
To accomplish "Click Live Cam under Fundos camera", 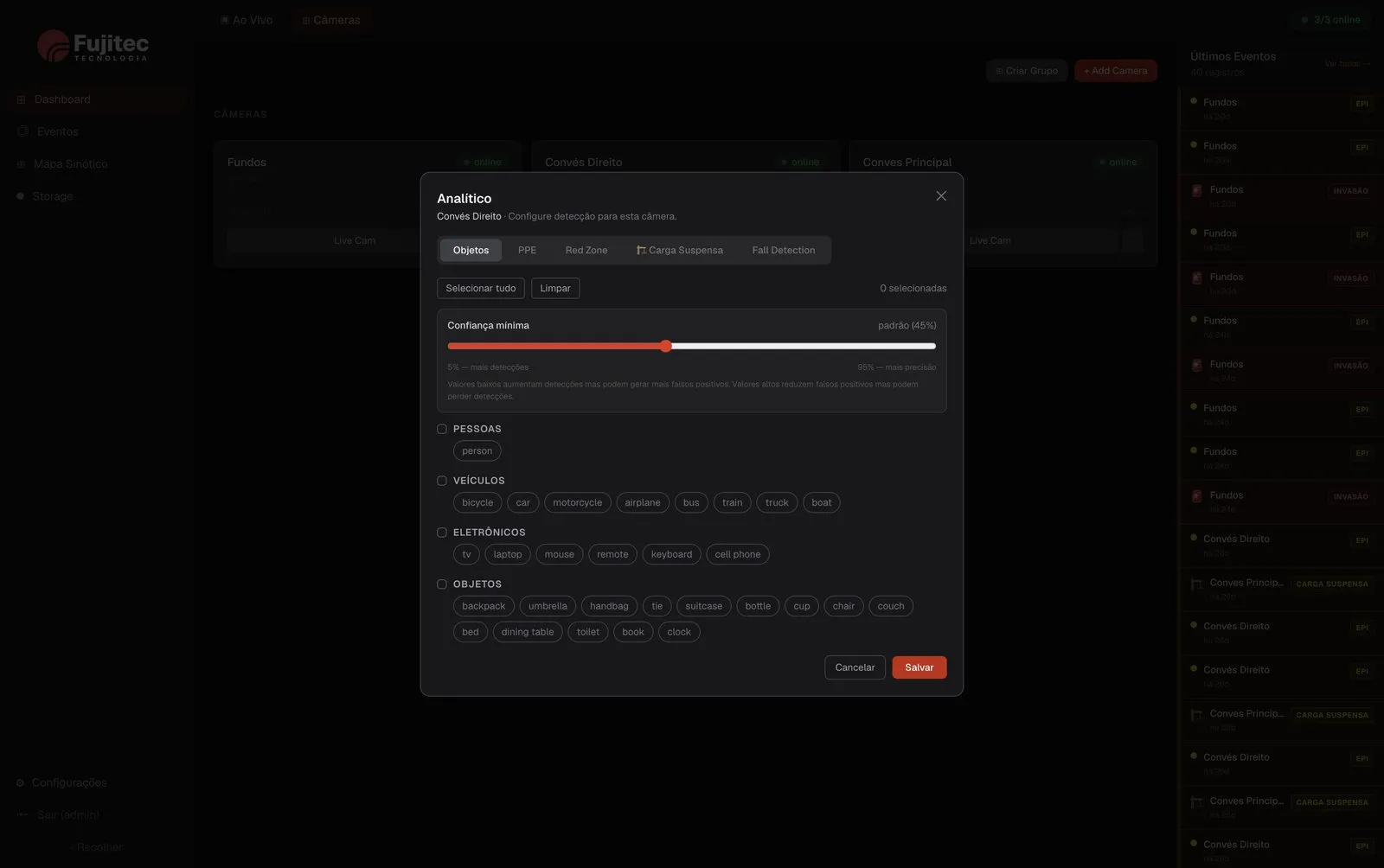I will [355, 240].
